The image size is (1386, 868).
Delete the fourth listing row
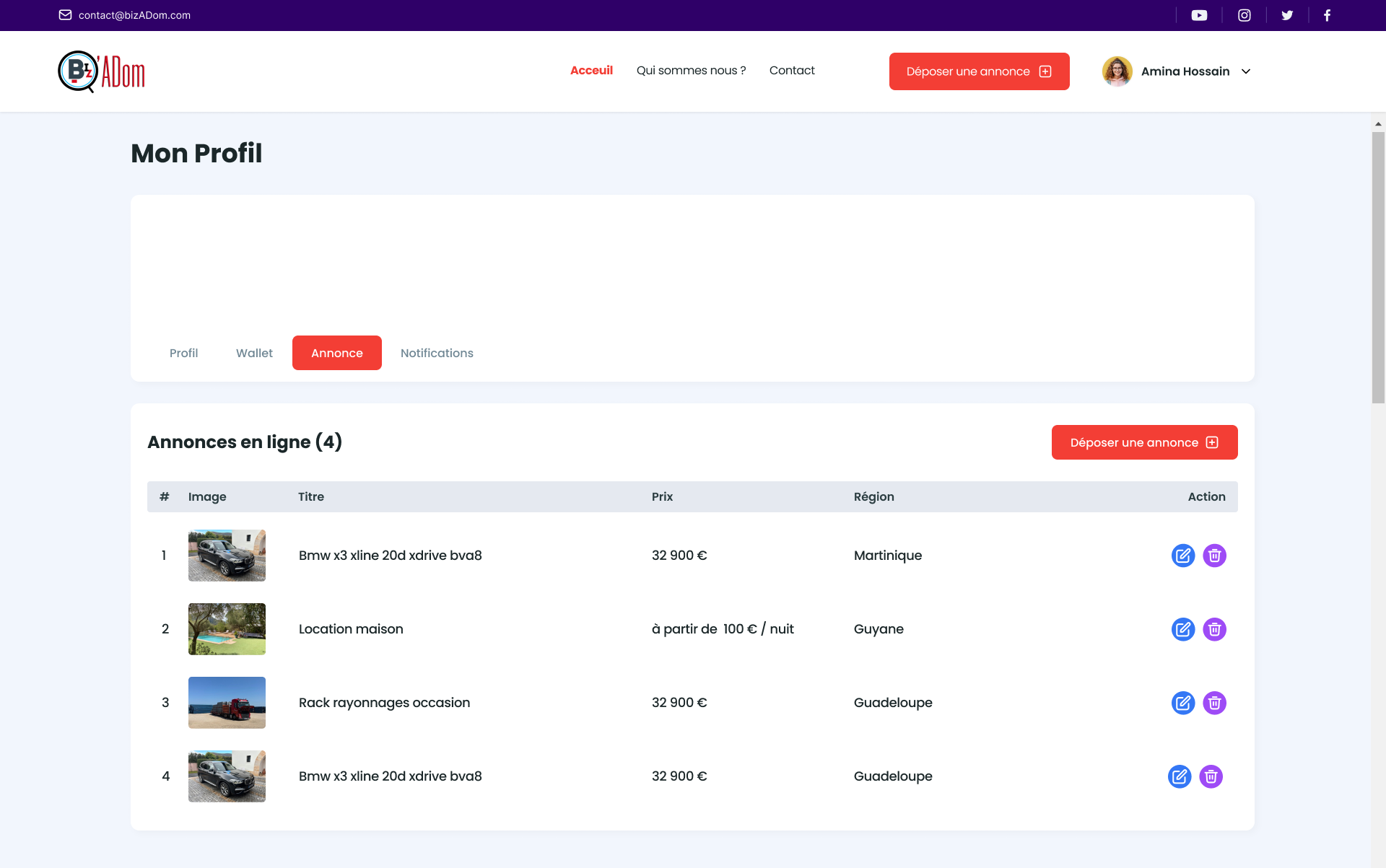click(x=1211, y=776)
